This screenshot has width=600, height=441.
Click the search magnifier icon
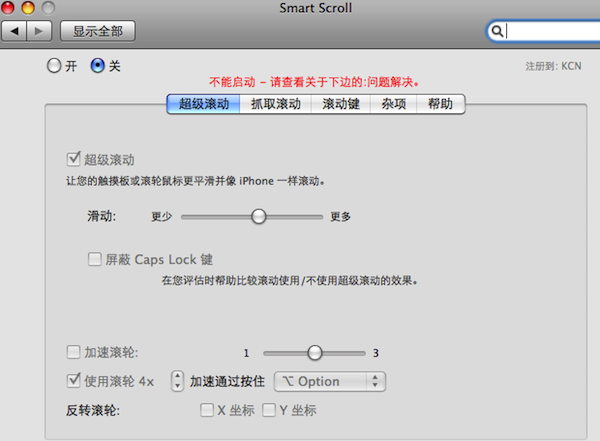click(x=497, y=31)
